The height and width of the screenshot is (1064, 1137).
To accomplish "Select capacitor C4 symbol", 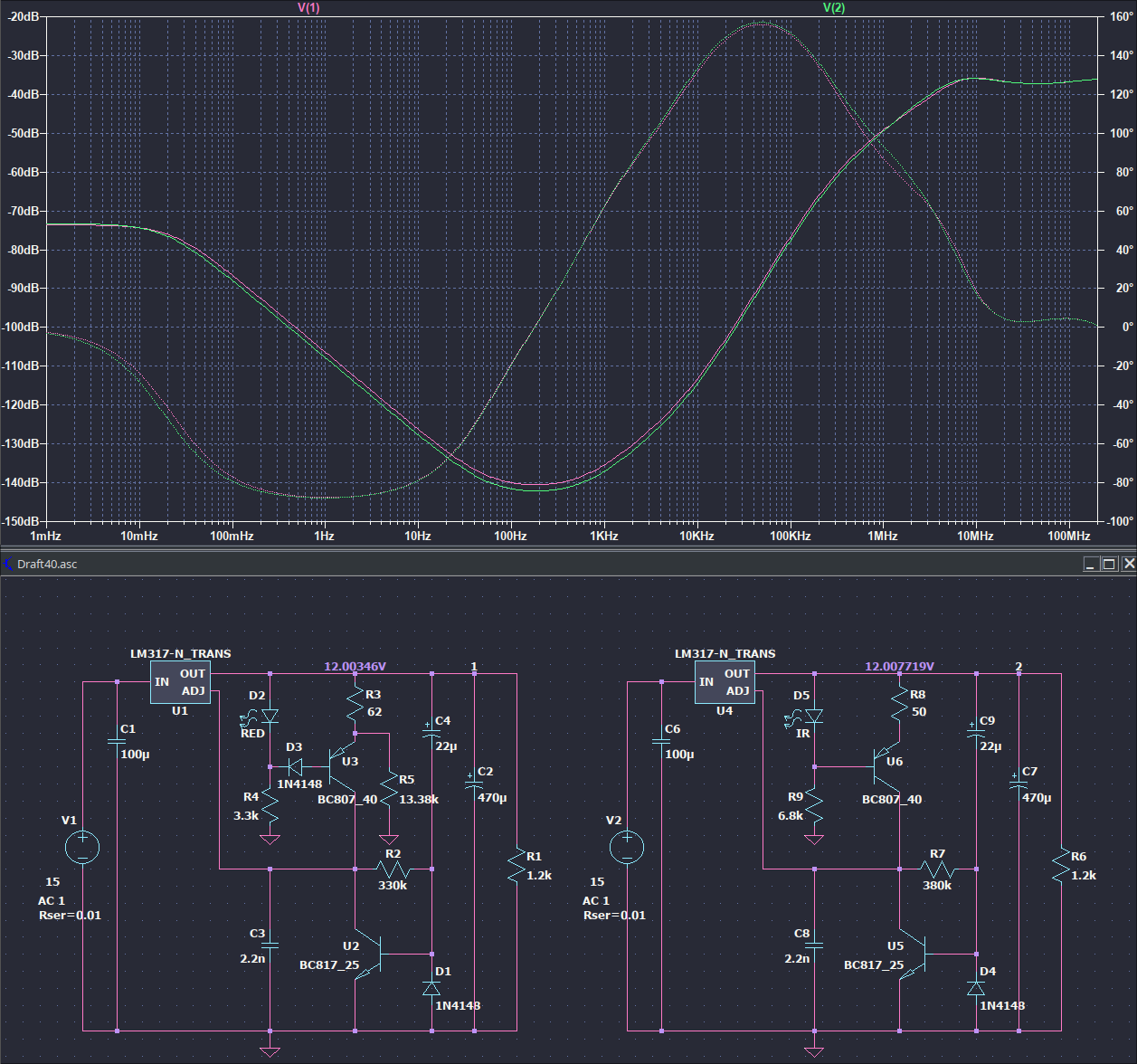I will coord(432,733).
